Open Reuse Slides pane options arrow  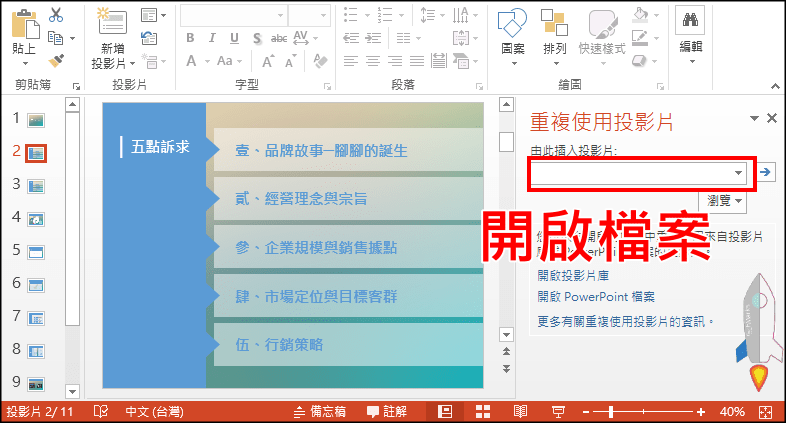[754, 118]
